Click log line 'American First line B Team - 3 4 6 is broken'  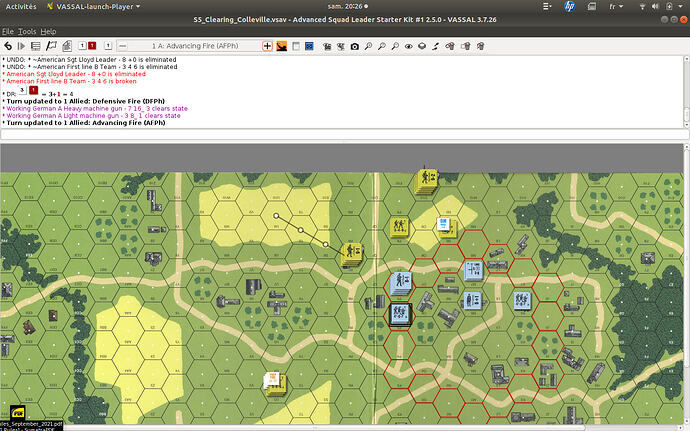[x=71, y=81]
